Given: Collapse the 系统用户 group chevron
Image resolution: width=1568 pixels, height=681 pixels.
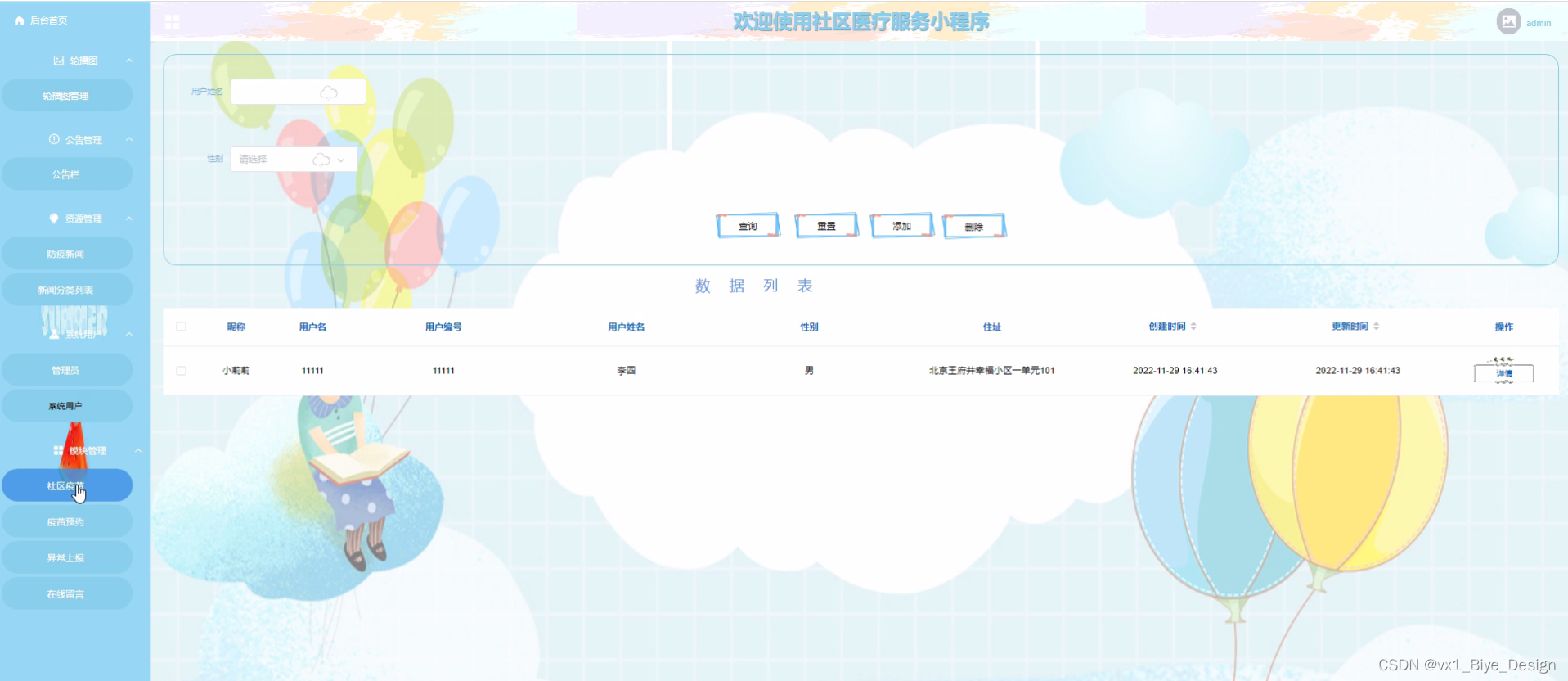Looking at the screenshot, I should (x=129, y=334).
